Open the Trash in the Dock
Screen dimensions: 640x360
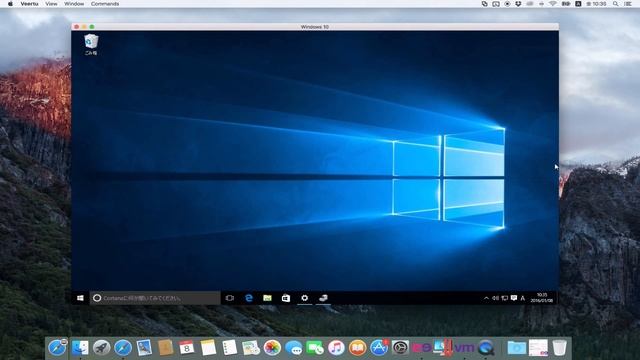[x=560, y=348]
